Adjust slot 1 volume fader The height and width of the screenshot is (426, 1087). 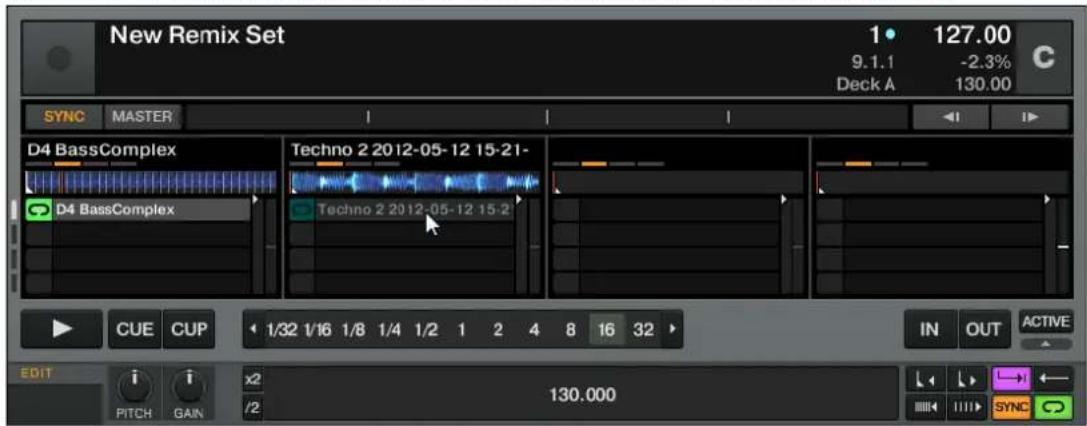pyautogui.click(x=270, y=247)
